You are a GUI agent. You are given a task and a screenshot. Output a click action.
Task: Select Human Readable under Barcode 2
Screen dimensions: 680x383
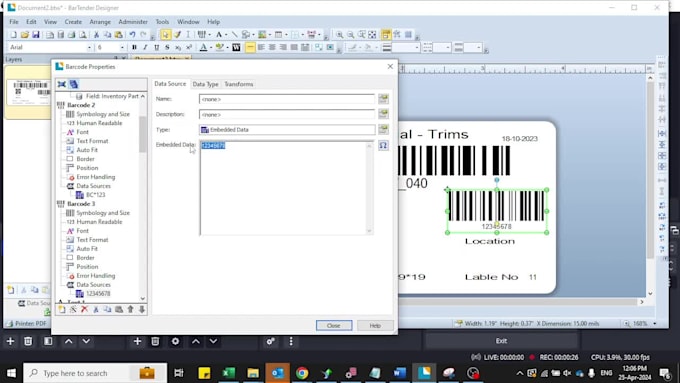pyautogui.click(x=99, y=123)
